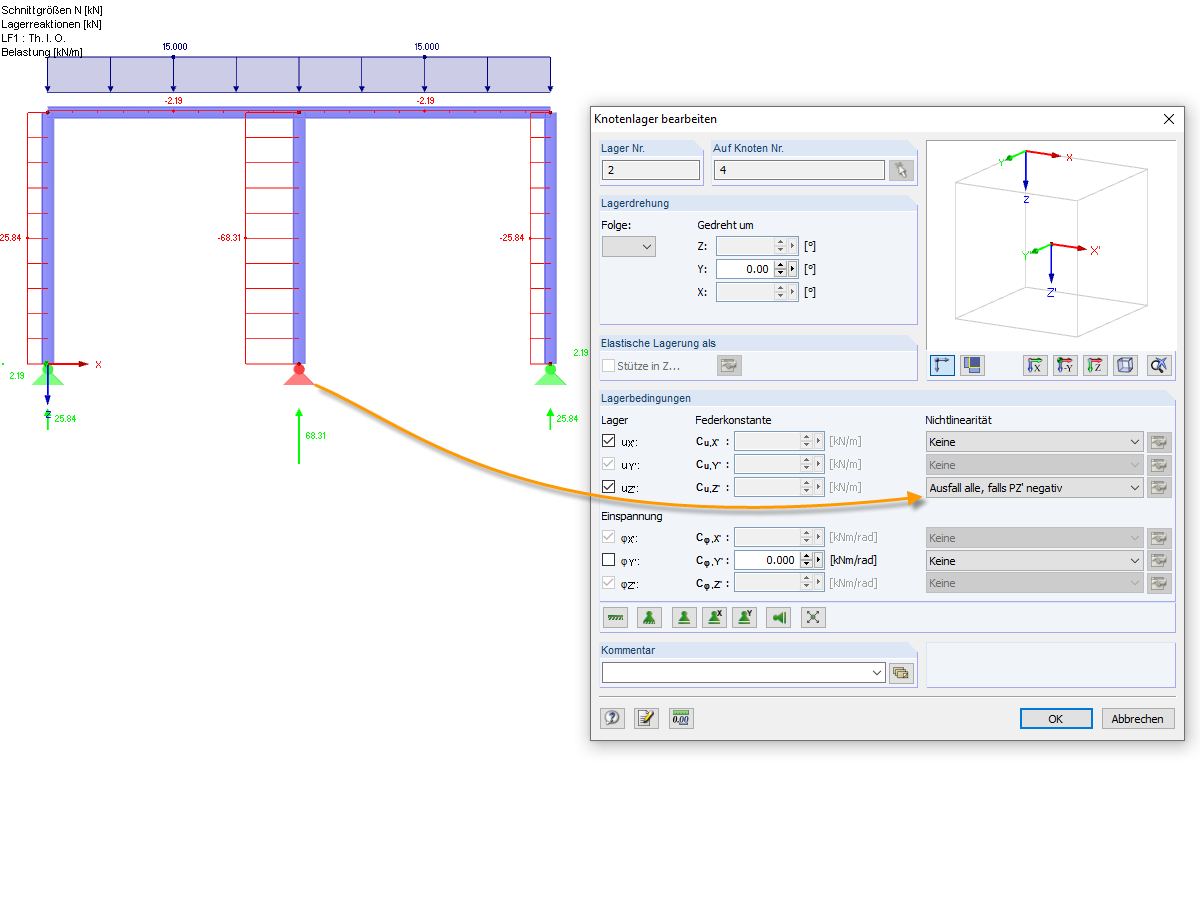Click the 68.31 reaction value label
This screenshot has height=900, width=1200.
(316, 436)
